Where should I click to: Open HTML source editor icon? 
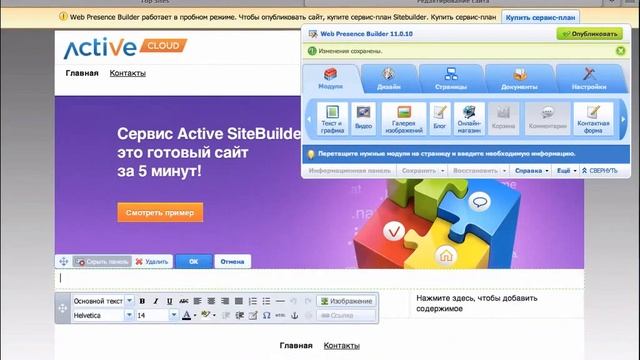point(280,316)
